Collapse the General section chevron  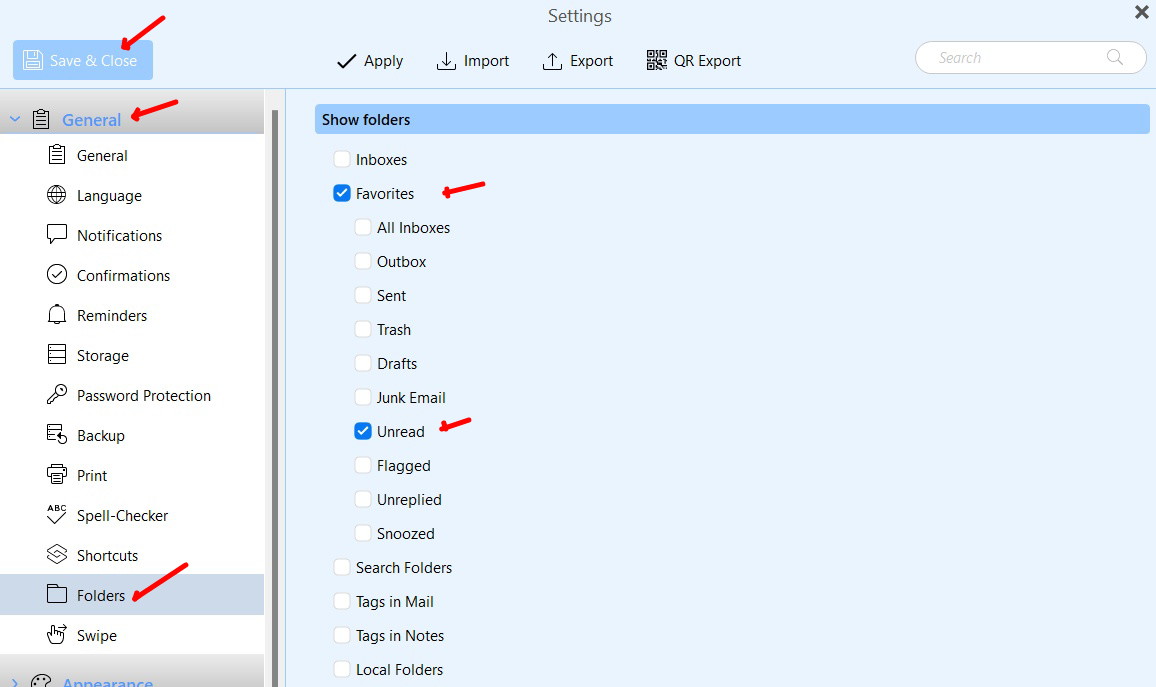(15, 119)
